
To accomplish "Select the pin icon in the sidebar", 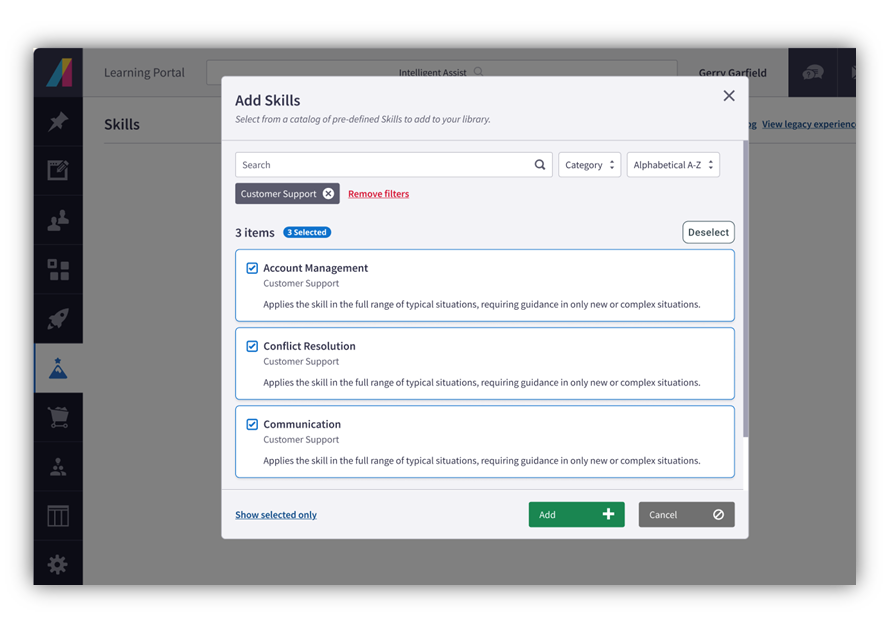I will pyautogui.click(x=58, y=123).
